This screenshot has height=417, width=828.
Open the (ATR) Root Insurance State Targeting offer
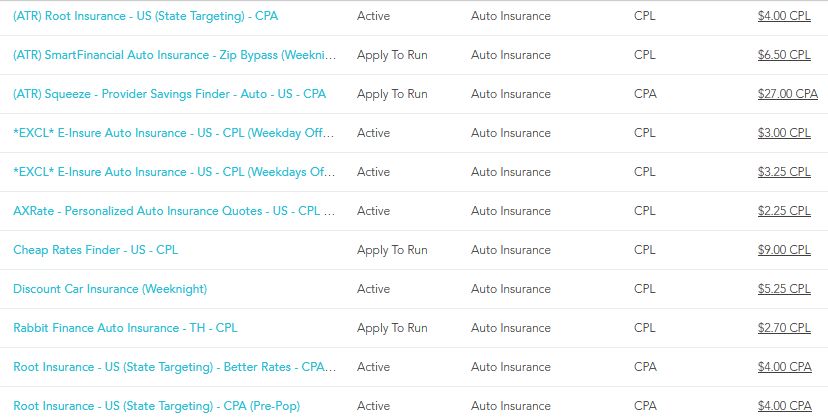[x=145, y=16]
